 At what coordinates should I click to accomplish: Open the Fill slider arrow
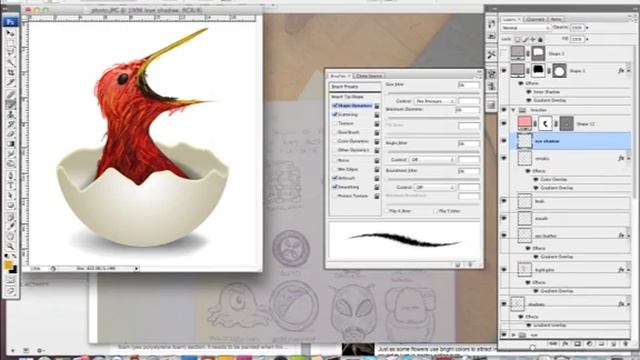click(x=587, y=39)
